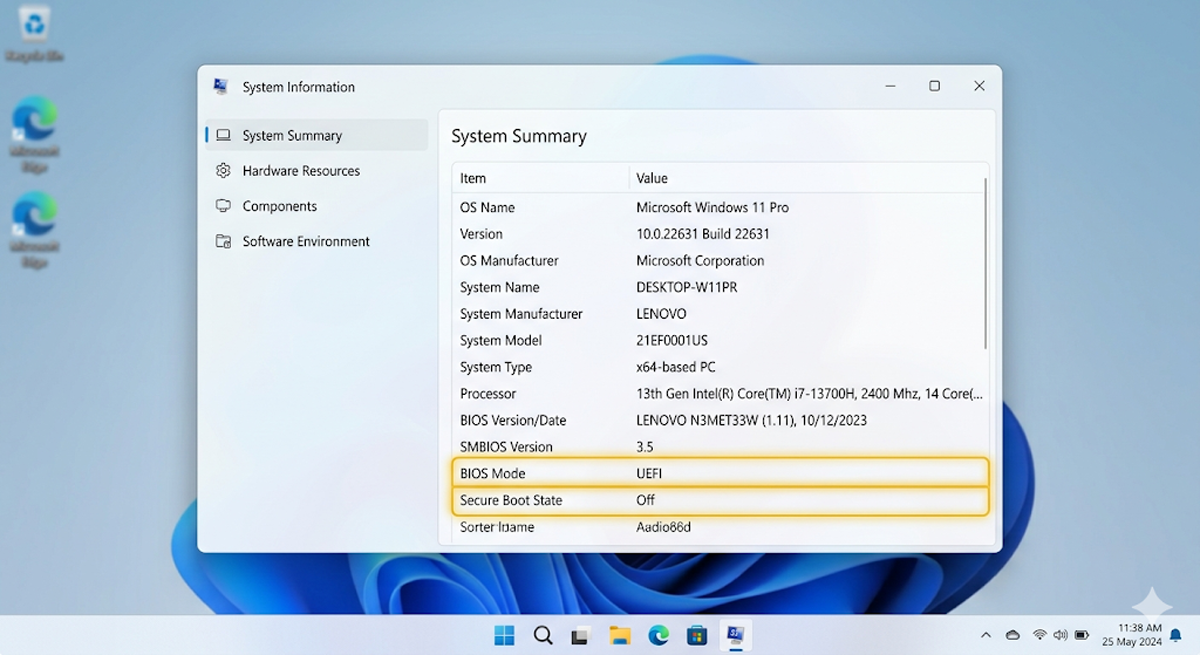The width and height of the screenshot is (1200, 655).
Task: Select the BIOS Mode item cell
Action: (x=492, y=474)
